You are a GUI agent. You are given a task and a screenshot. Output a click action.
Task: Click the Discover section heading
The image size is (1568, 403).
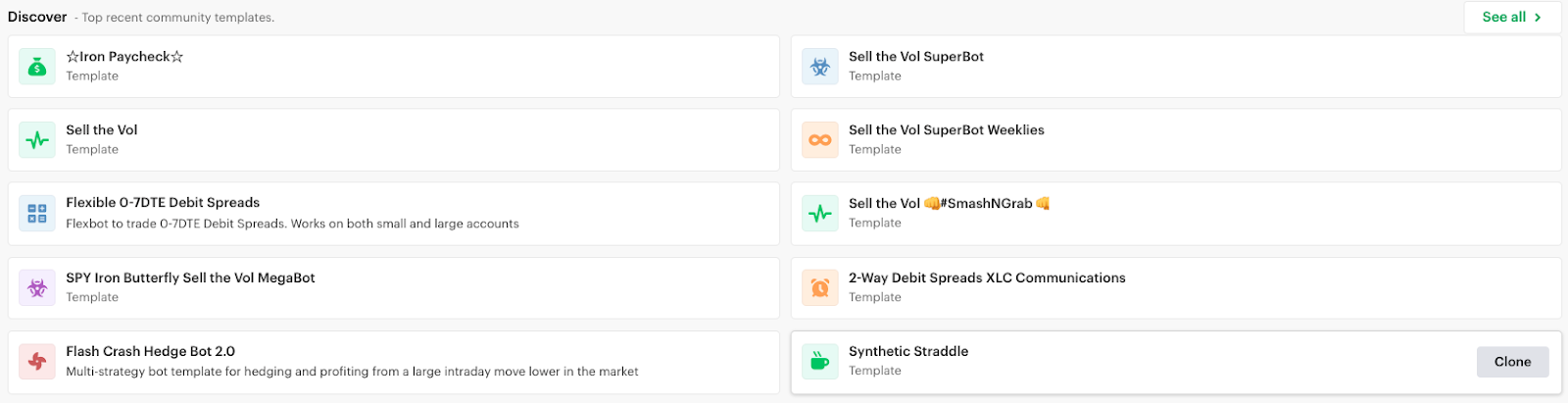pyautogui.click(x=37, y=17)
